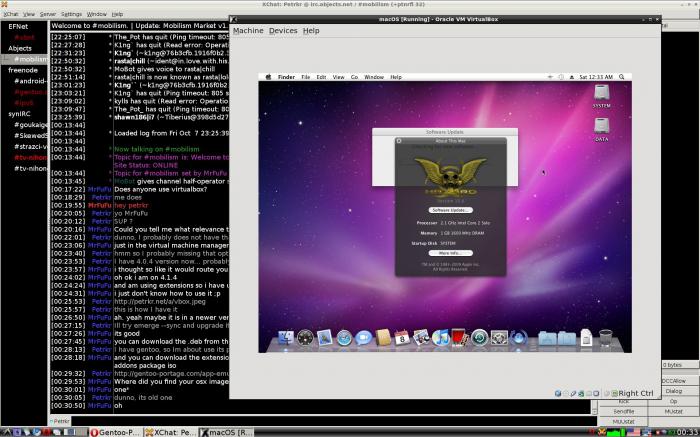Open VirtualBox Devices menu

point(283,31)
